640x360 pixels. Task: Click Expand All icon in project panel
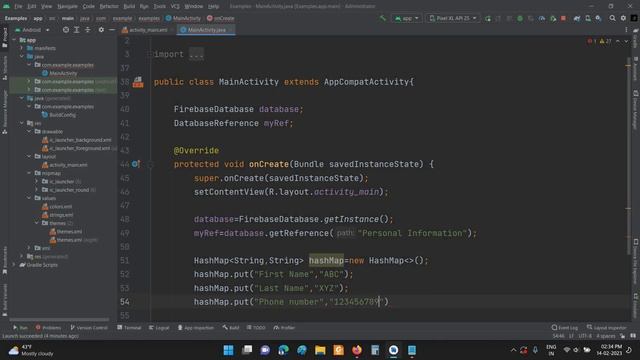[76, 30]
